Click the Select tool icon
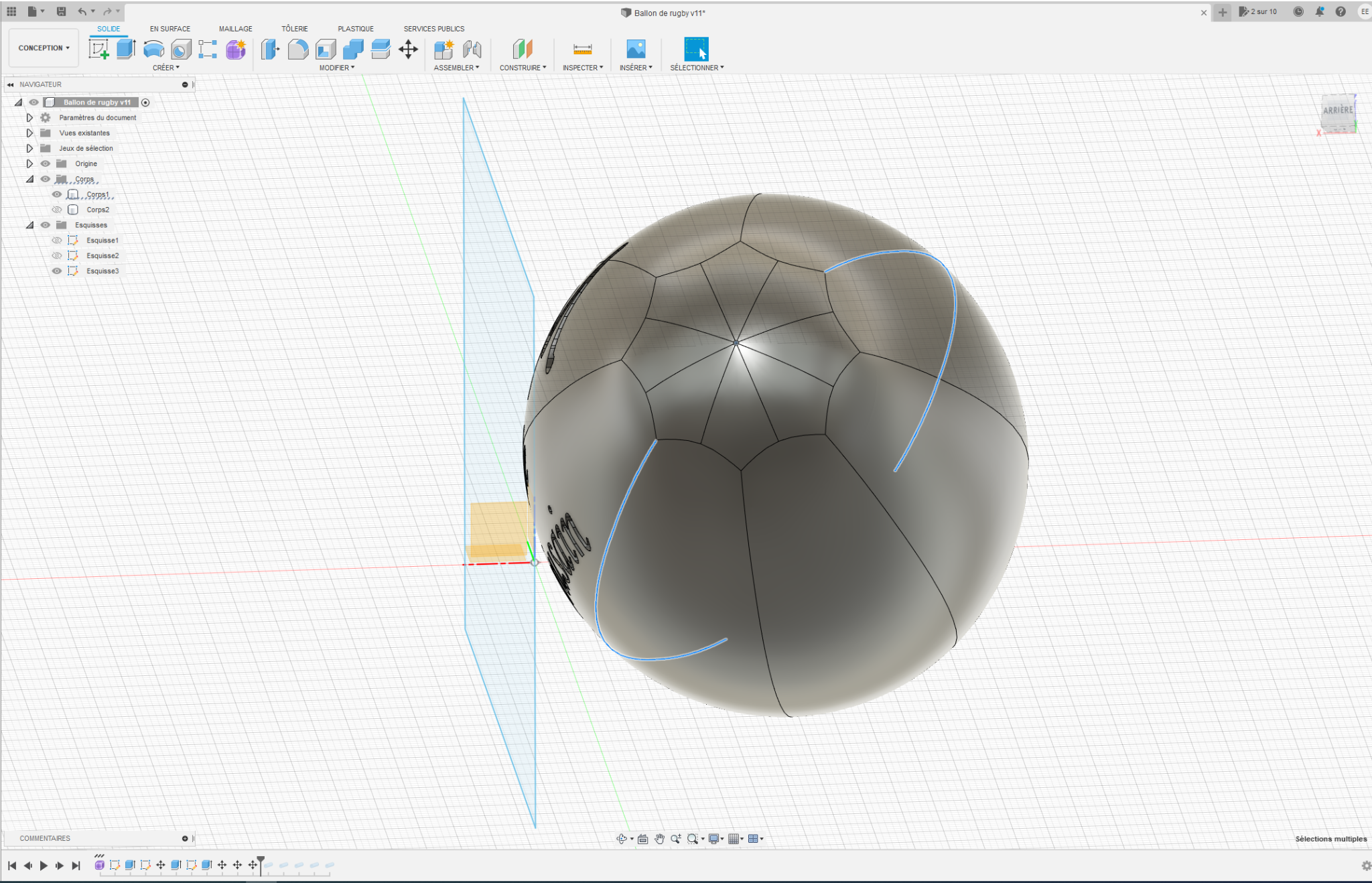This screenshot has width=1372, height=883. point(696,49)
